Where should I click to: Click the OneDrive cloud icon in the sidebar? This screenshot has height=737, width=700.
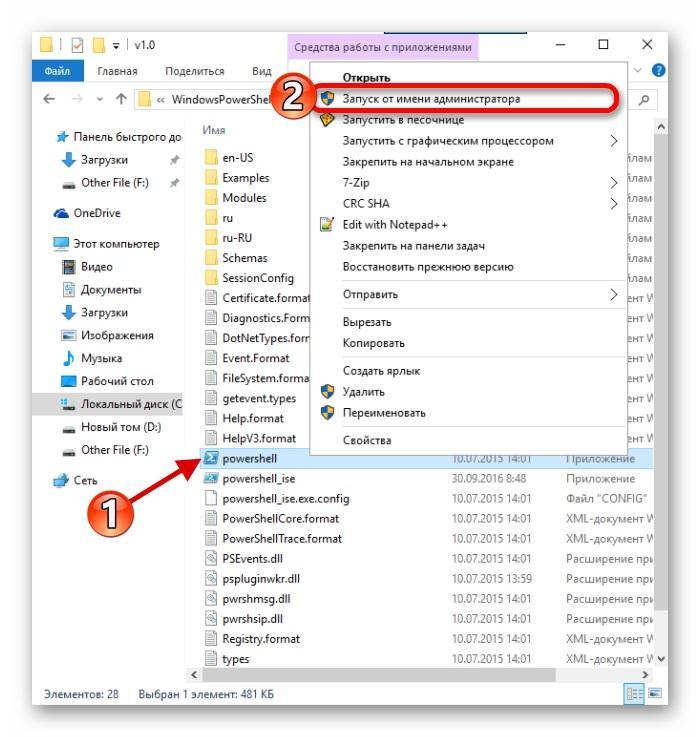(x=61, y=213)
